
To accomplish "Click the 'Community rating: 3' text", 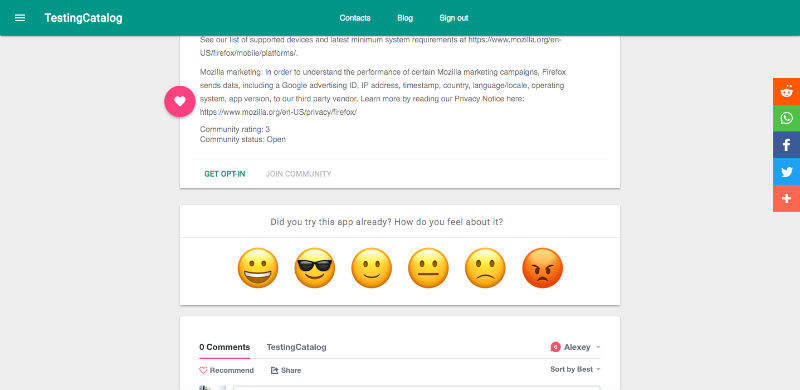I will 235,130.
